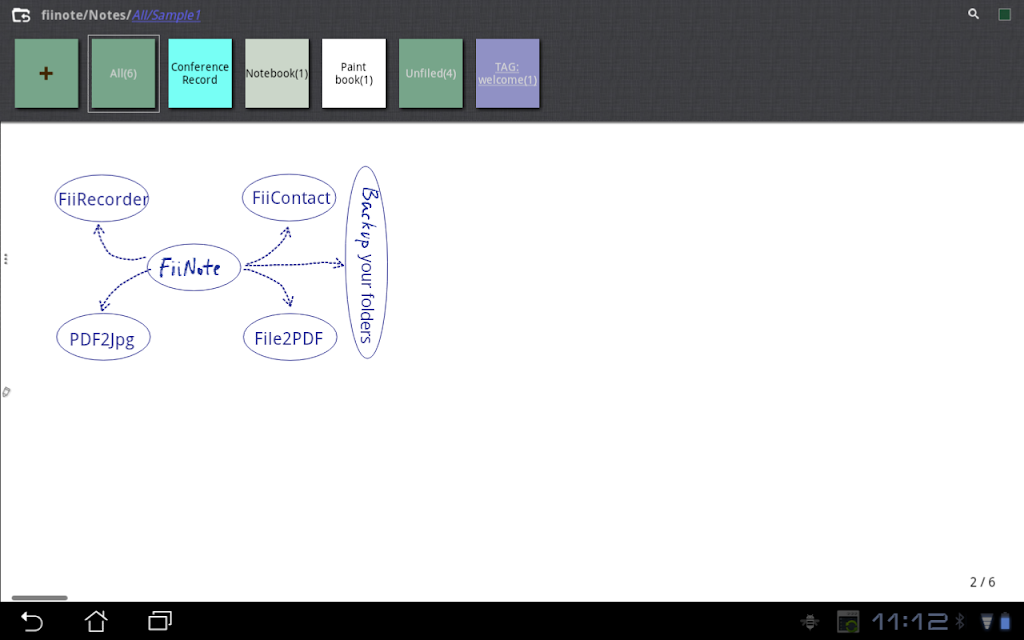Viewport: 1024px width, 640px height.
Task: Click the folder back icon beside fiinote path
Action: (21, 14)
